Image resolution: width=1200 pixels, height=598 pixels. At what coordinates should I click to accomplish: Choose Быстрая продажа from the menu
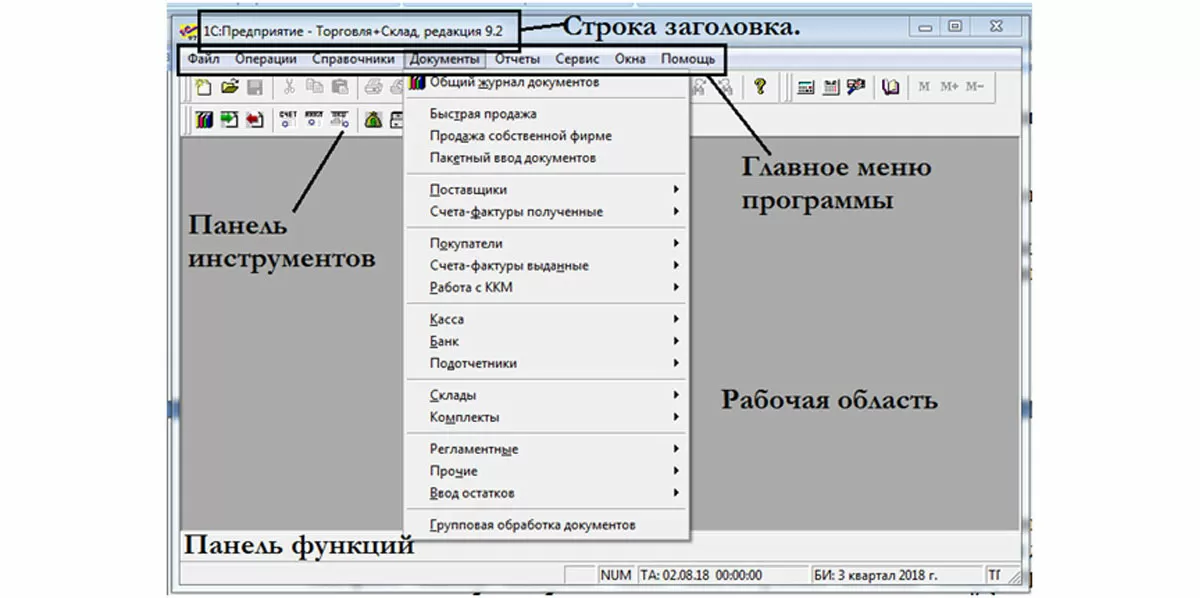pyautogui.click(x=547, y=114)
